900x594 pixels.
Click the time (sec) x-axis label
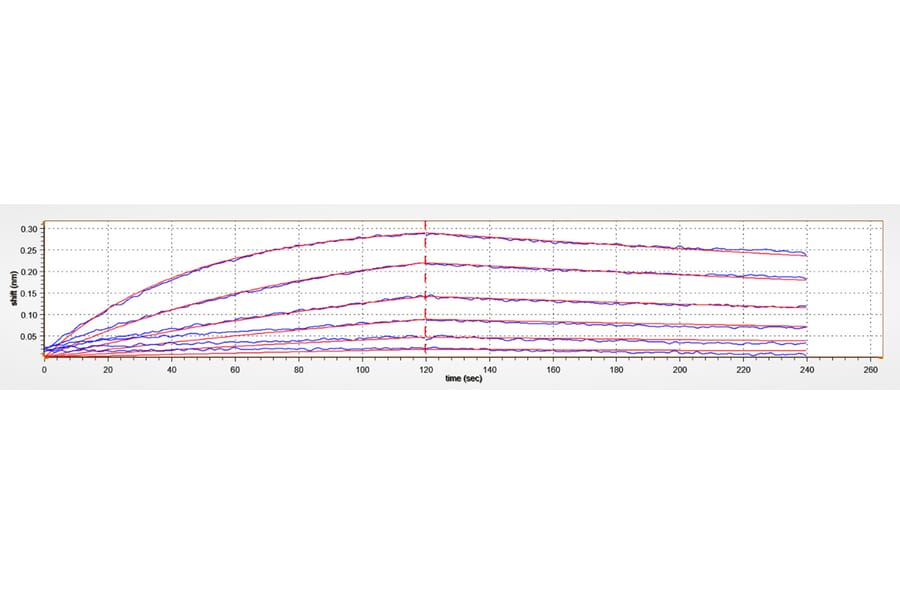click(462, 379)
